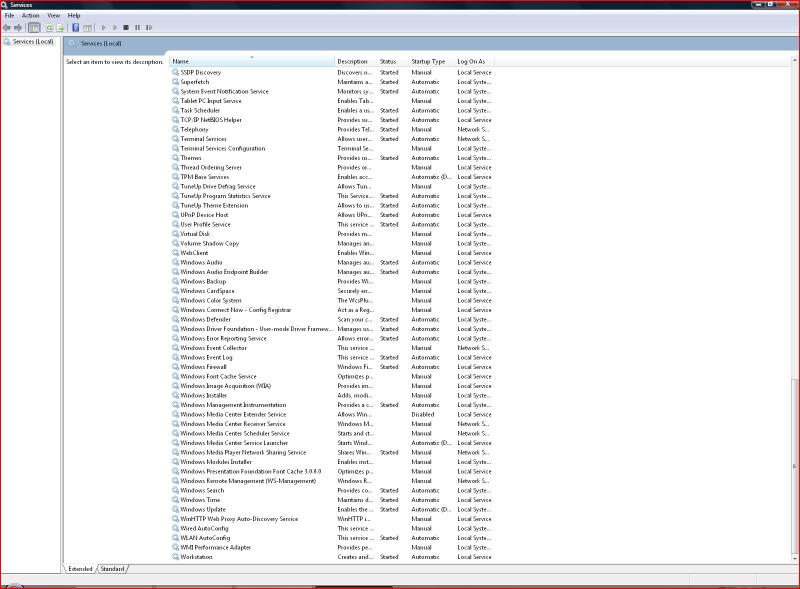Image resolution: width=800 pixels, height=589 pixels.
Task: Switch to the Extended tab
Action: [80, 569]
